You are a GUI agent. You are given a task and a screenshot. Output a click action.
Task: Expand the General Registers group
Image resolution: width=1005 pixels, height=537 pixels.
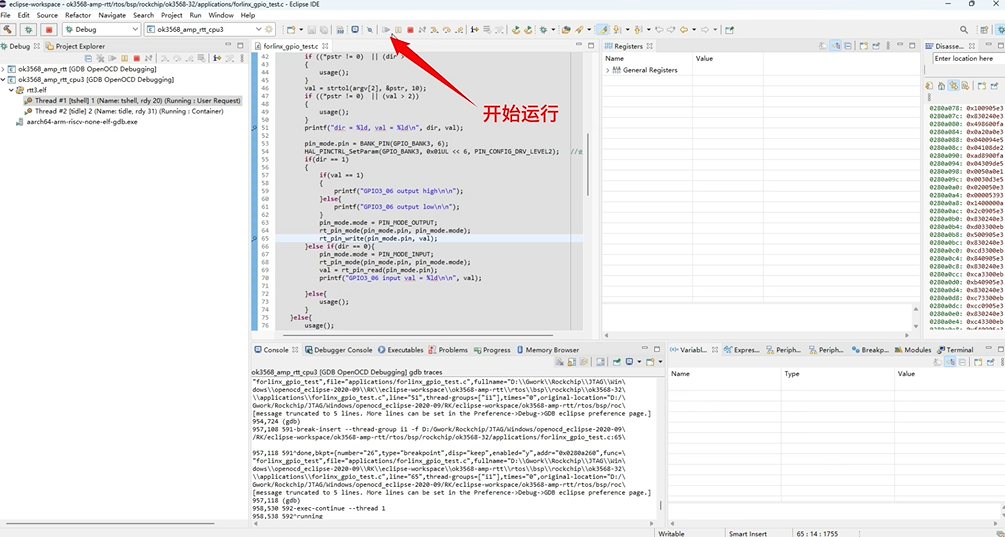tap(608, 70)
